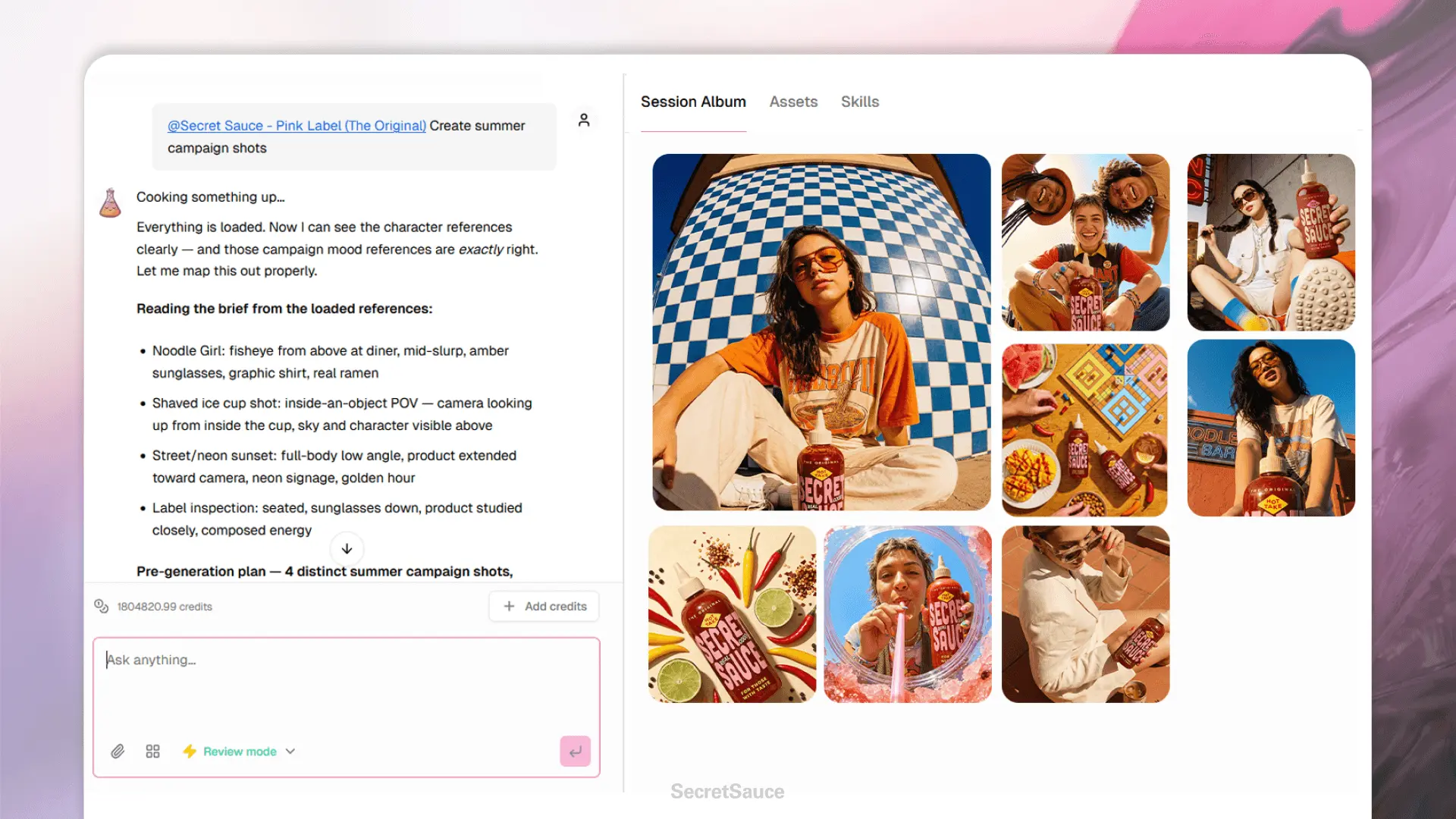Open the board game table flat-lay photo
The width and height of the screenshot is (1456, 819).
[1085, 429]
